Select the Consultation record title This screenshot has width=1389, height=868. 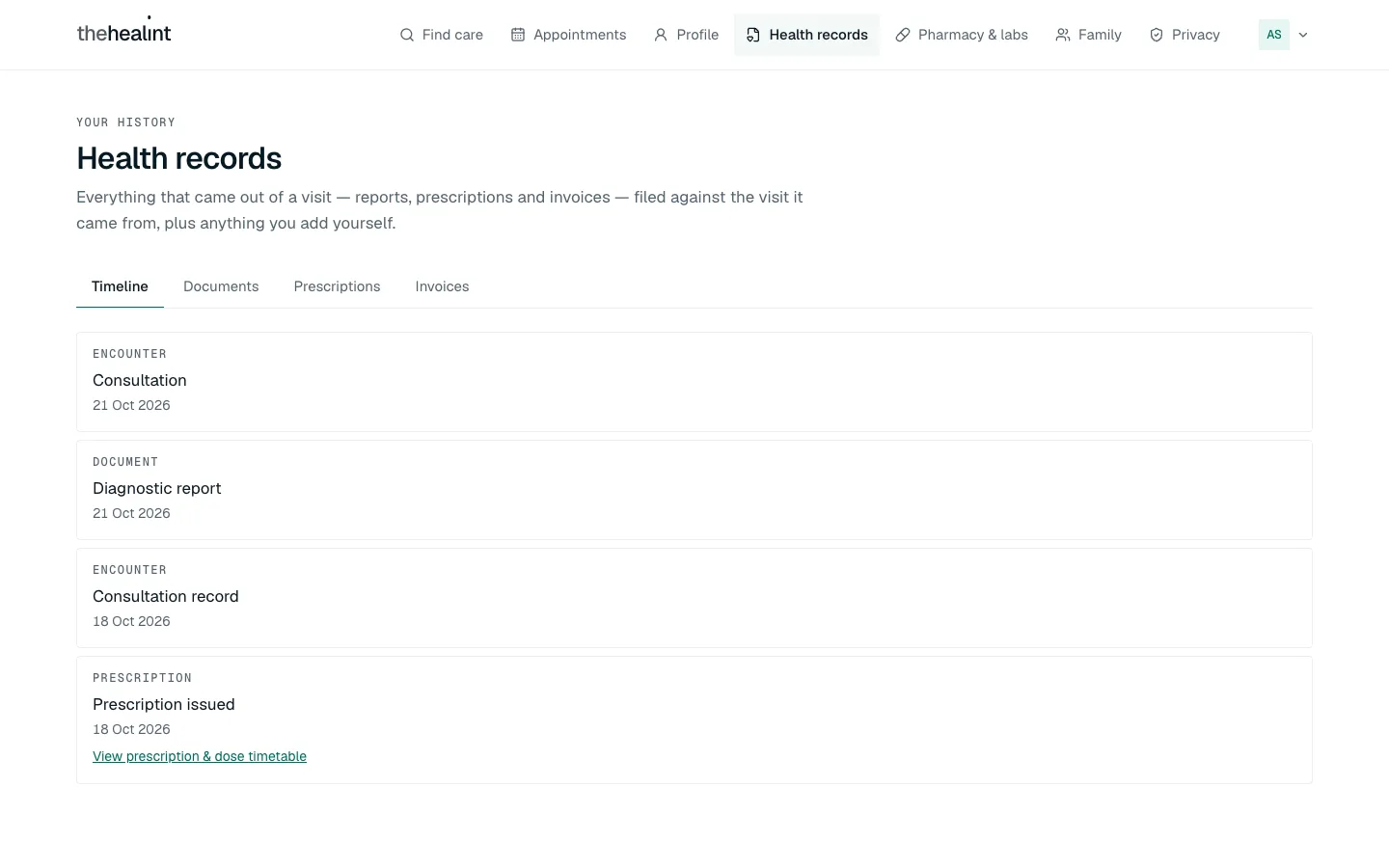[166, 596]
